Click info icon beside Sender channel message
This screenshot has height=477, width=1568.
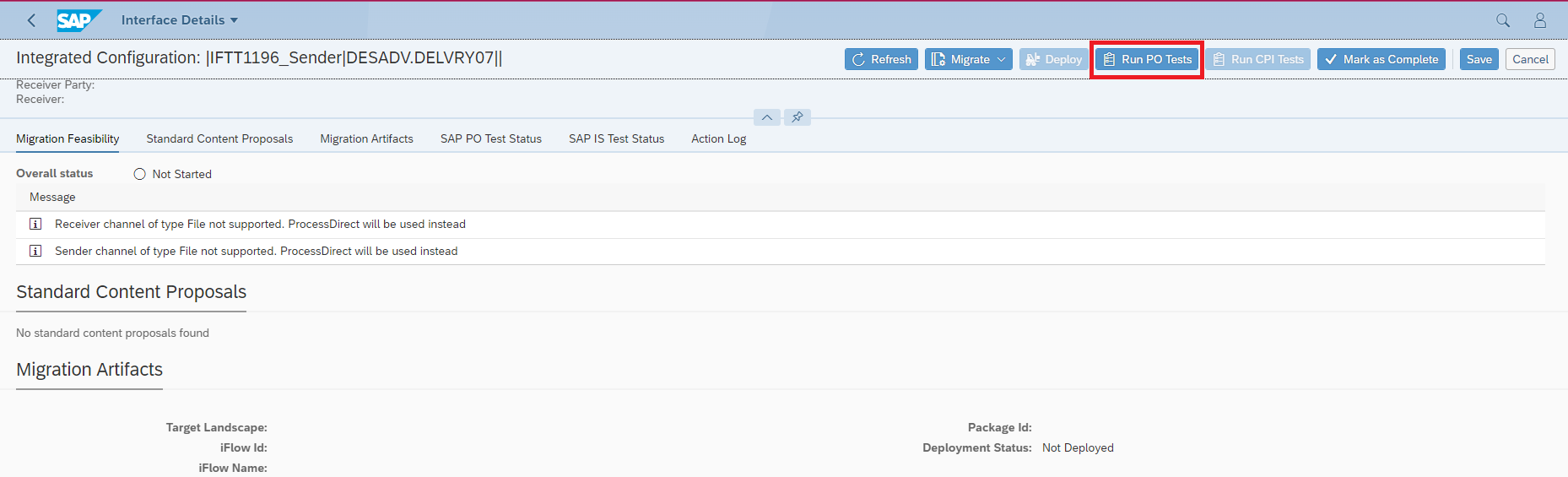coord(35,251)
